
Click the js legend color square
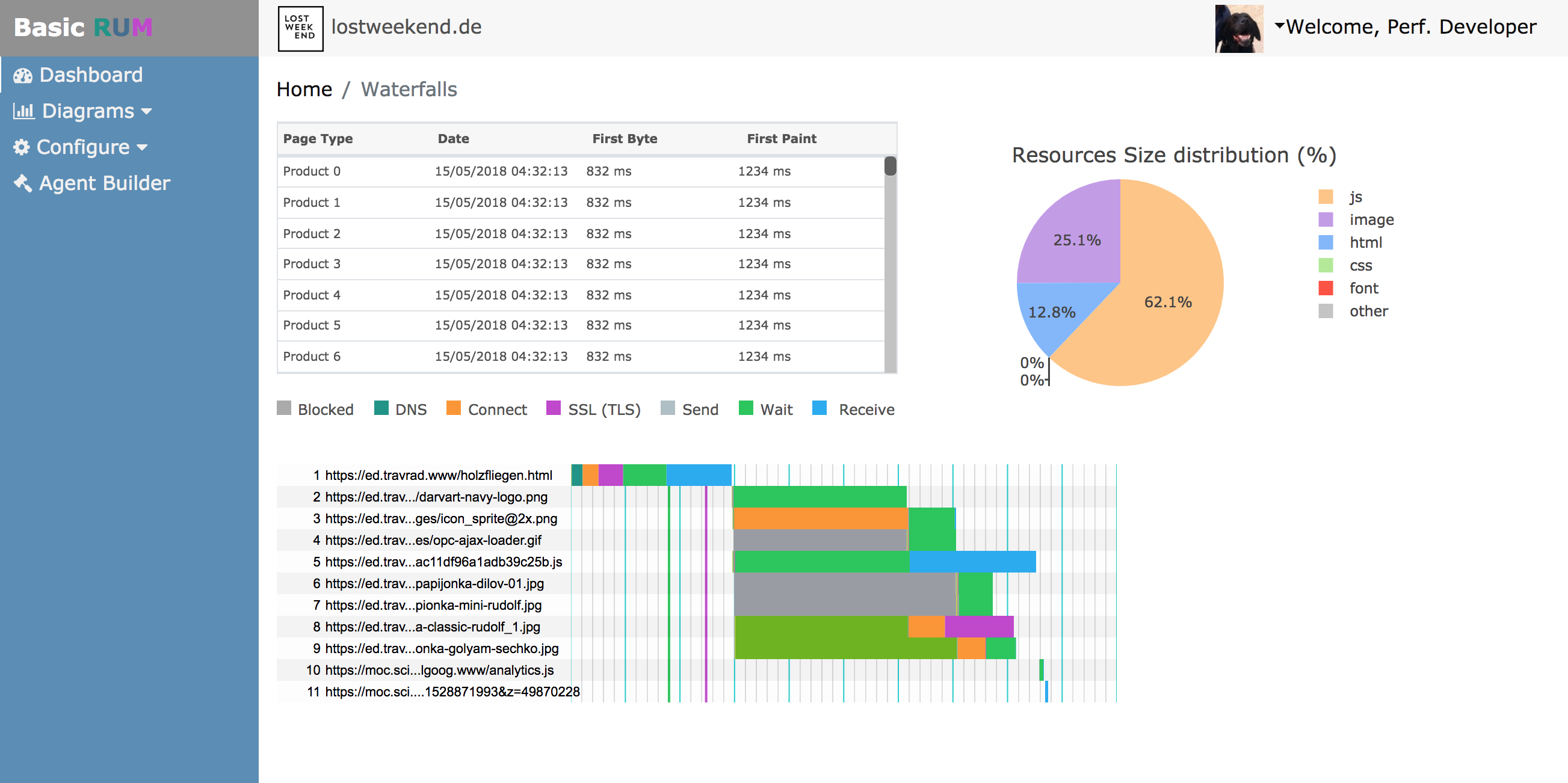tap(1326, 196)
